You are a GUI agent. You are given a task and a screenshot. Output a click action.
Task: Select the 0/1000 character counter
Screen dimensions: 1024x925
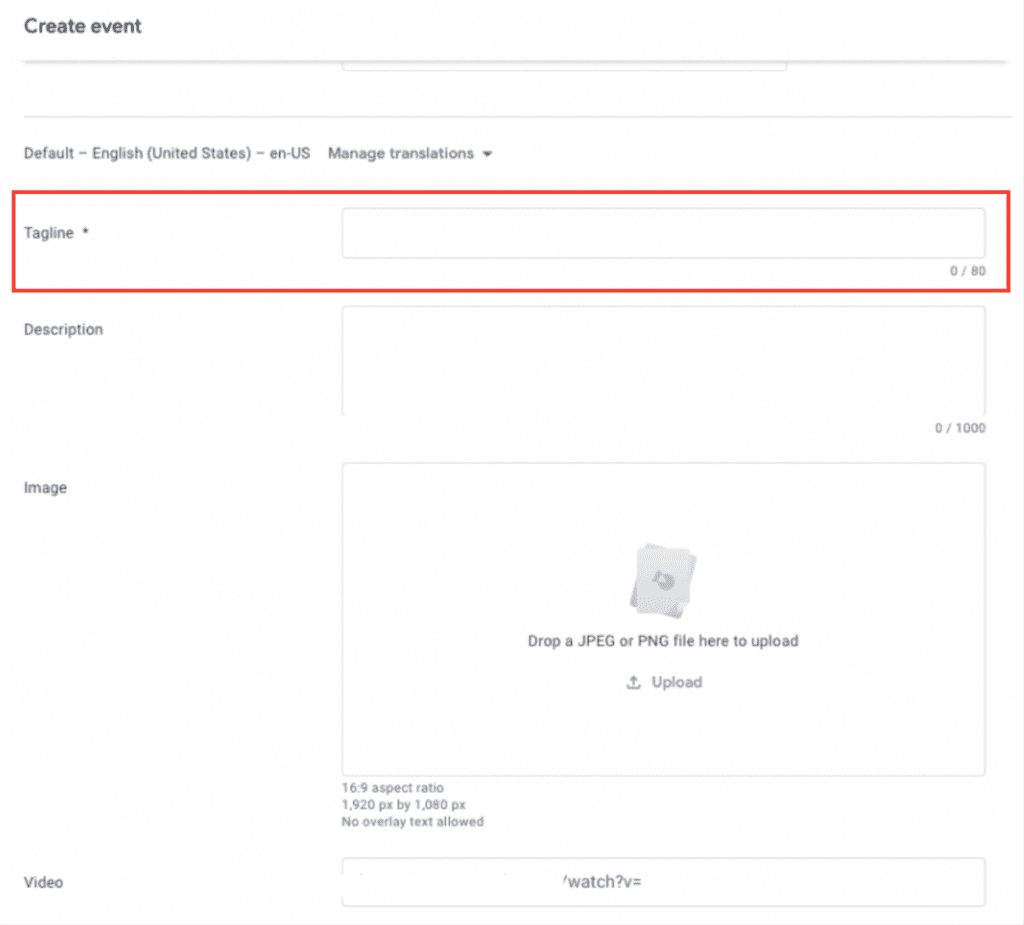[962, 427]
